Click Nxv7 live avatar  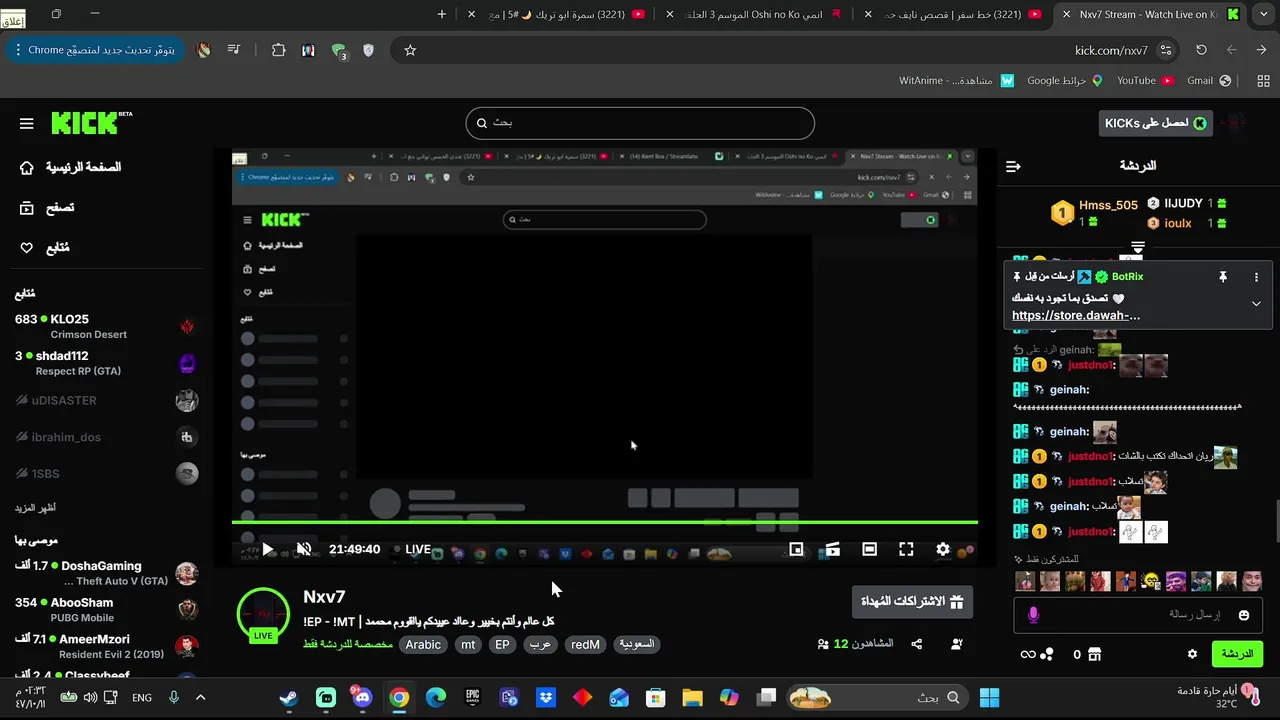click(263, 614)
